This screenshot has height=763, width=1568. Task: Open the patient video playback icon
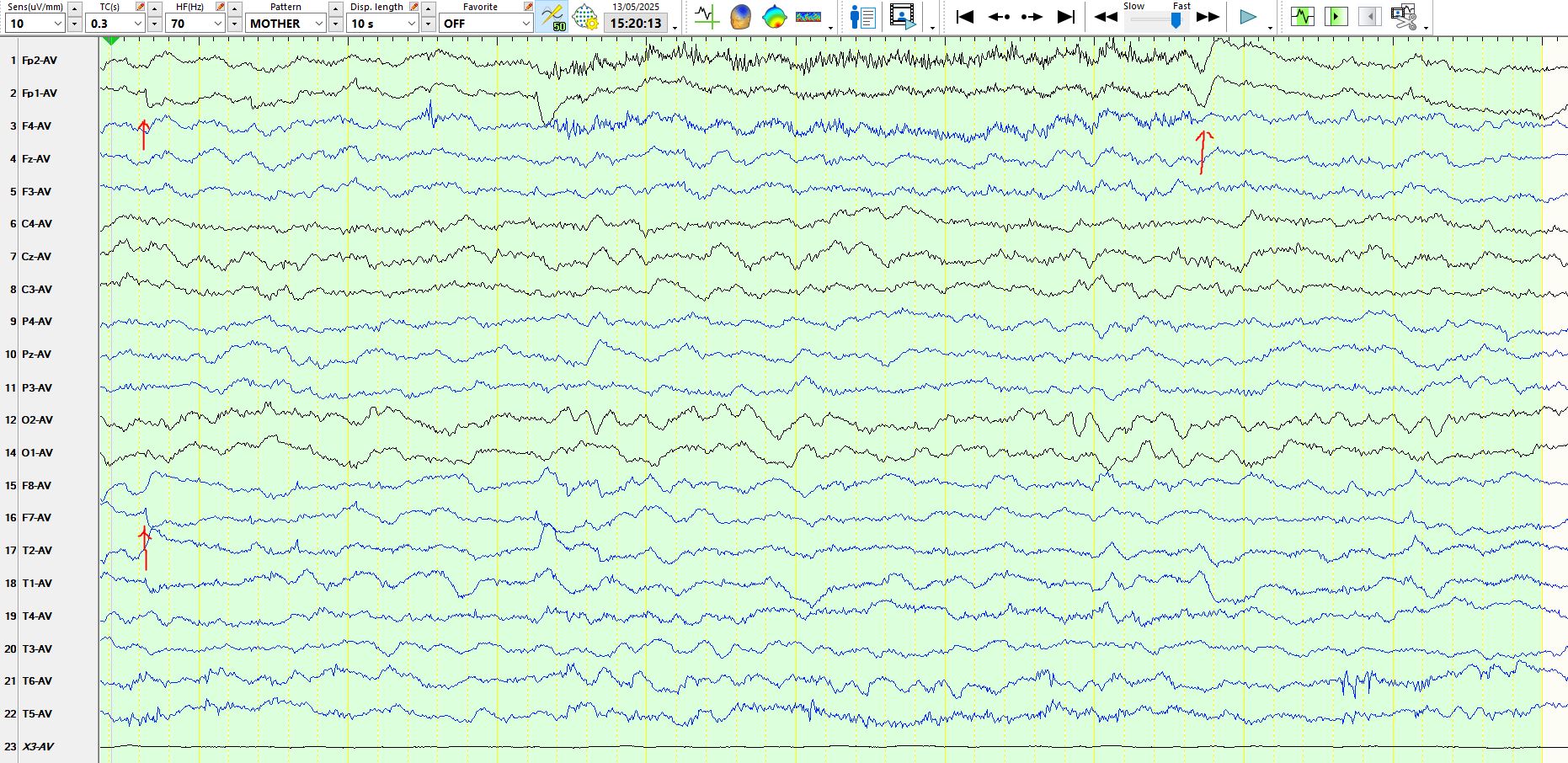[x=902, y=17]
